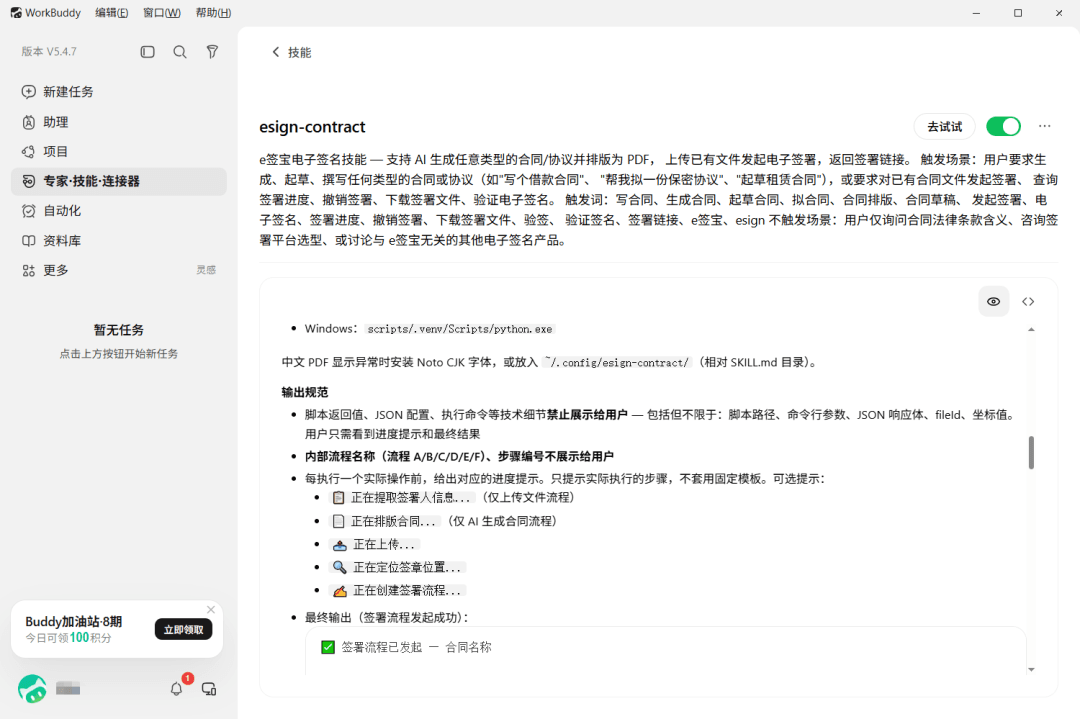The height and width of the screenshot is (719, 1080).
Task: Select 助理 in the sidebar
Action: (118, 122)
